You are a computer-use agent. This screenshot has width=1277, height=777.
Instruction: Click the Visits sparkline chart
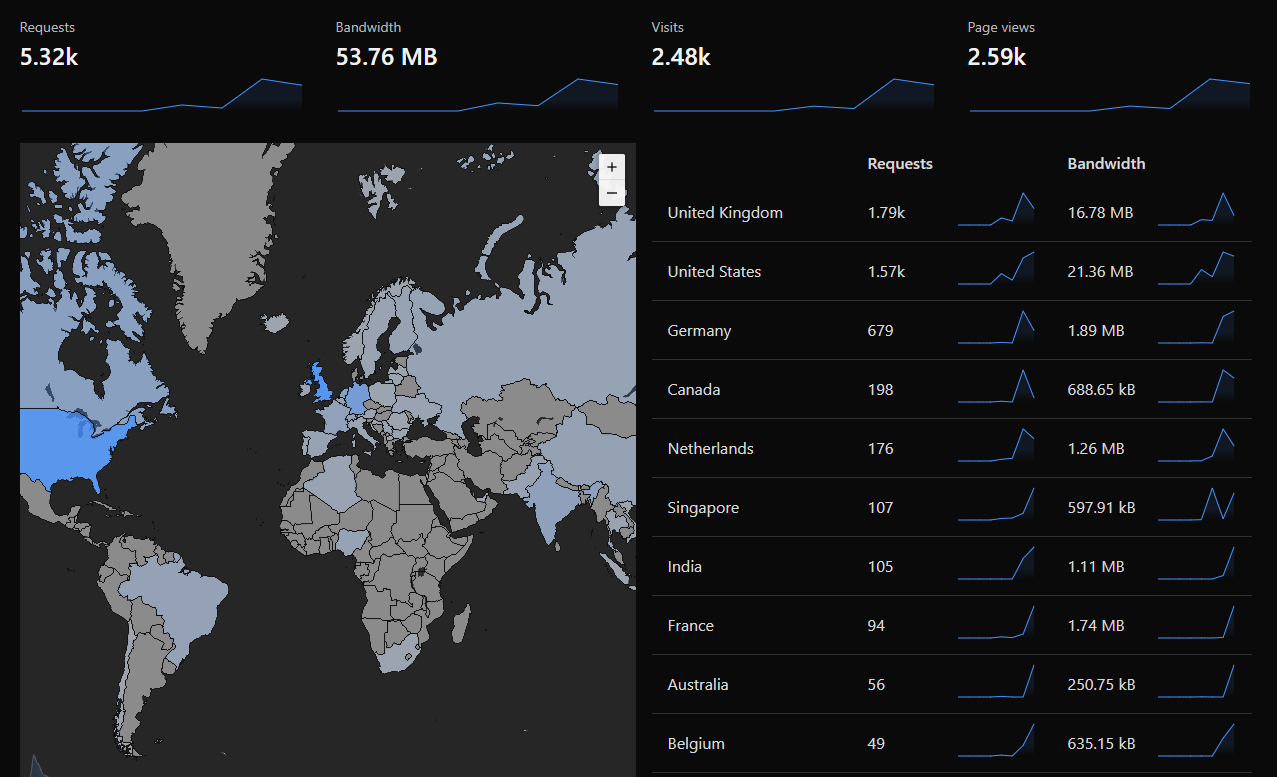pos(794,94)
